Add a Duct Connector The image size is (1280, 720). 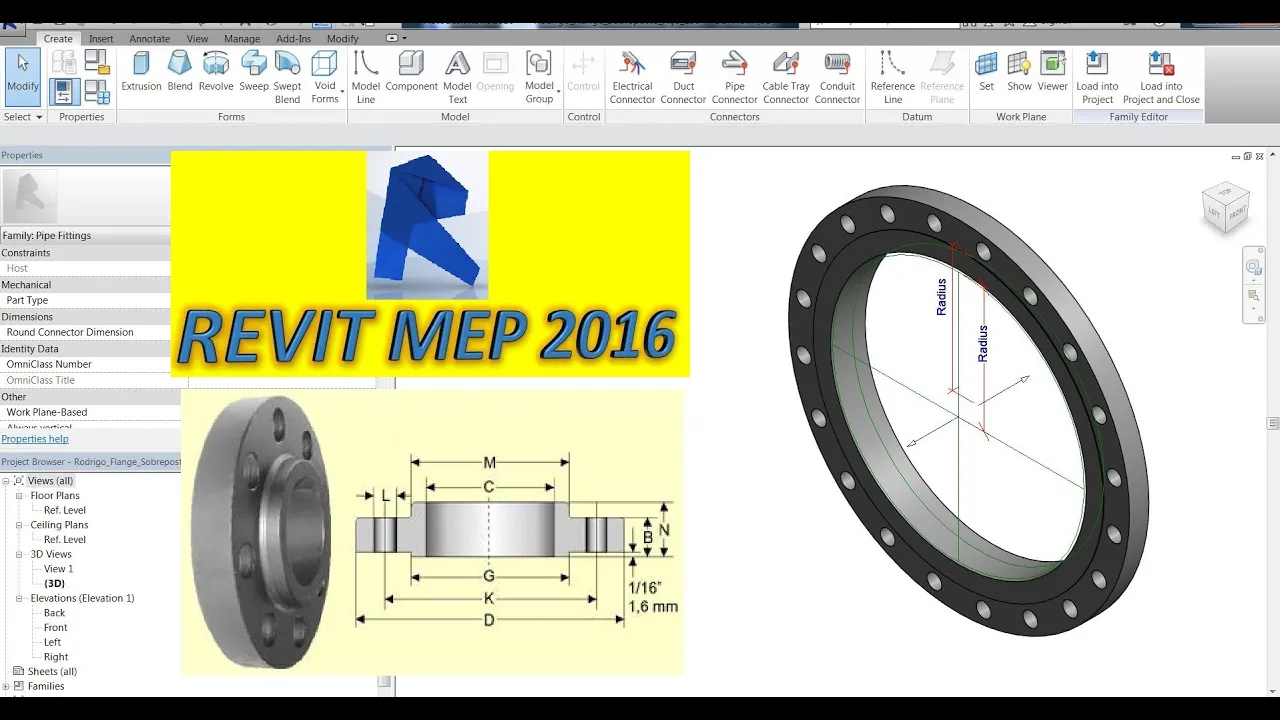coord(683,78)
